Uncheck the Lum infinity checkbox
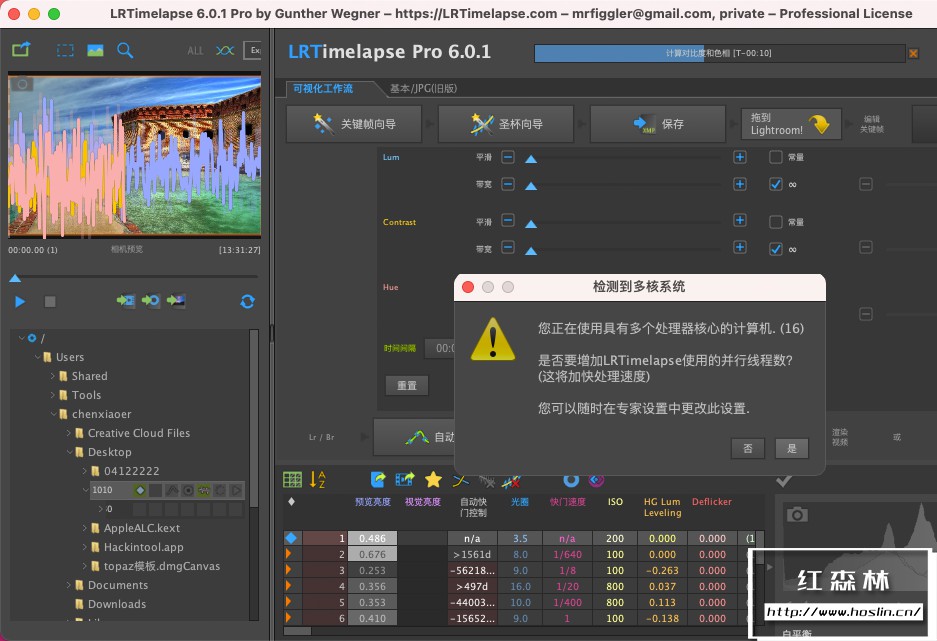This screenshot has width=937, height=641. coord(776,184)
